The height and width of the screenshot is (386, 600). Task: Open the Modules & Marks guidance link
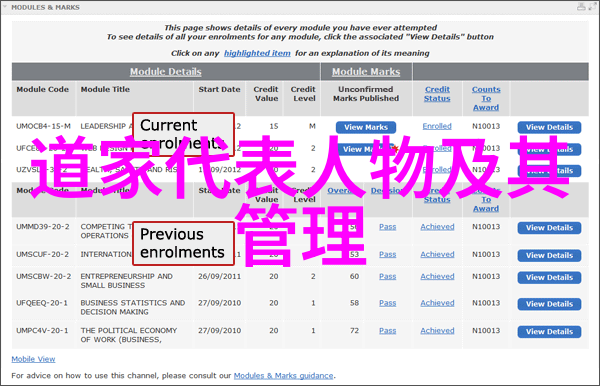click(284, 376)
